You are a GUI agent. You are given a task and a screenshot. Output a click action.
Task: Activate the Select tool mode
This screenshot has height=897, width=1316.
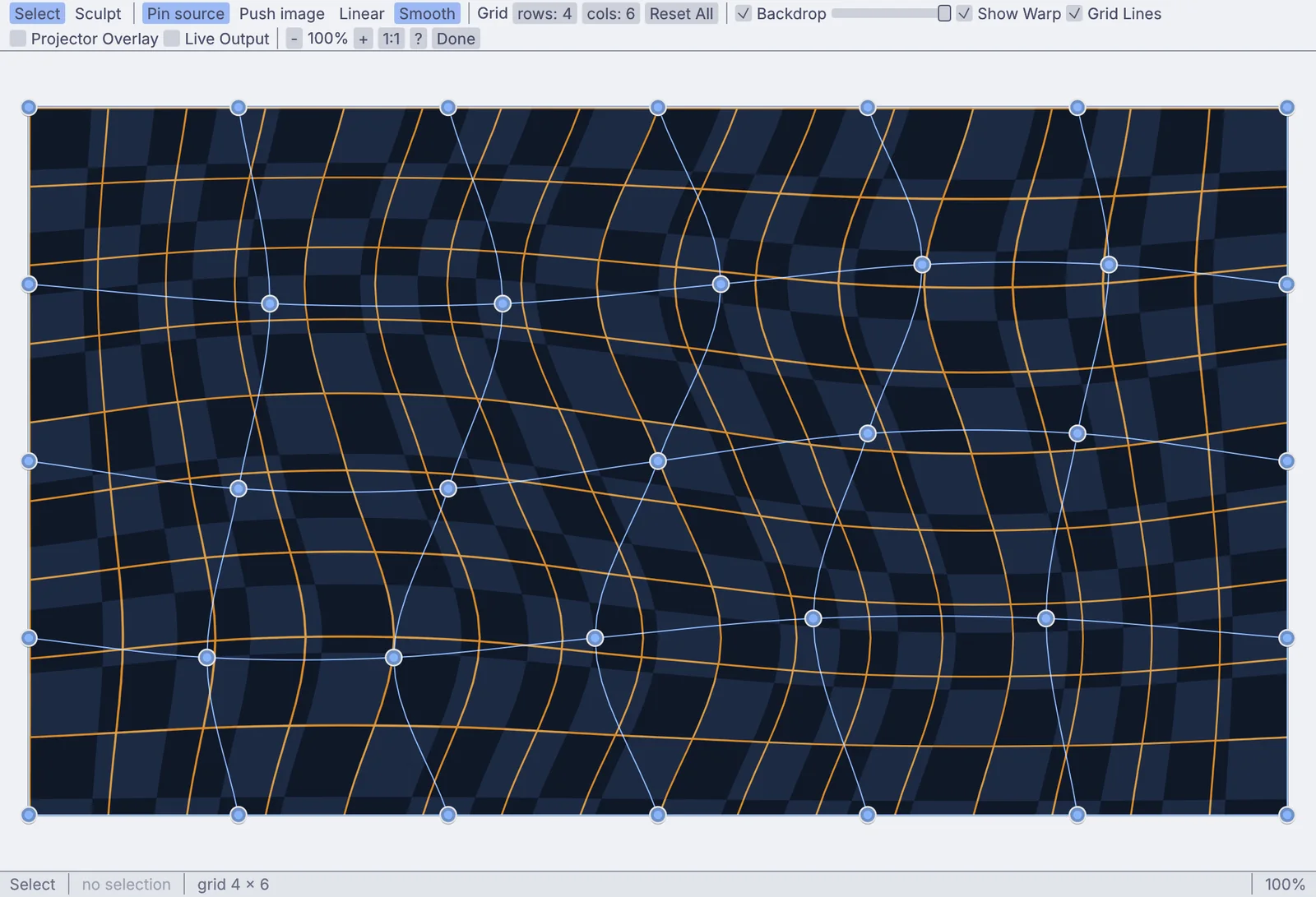(37, 14)
